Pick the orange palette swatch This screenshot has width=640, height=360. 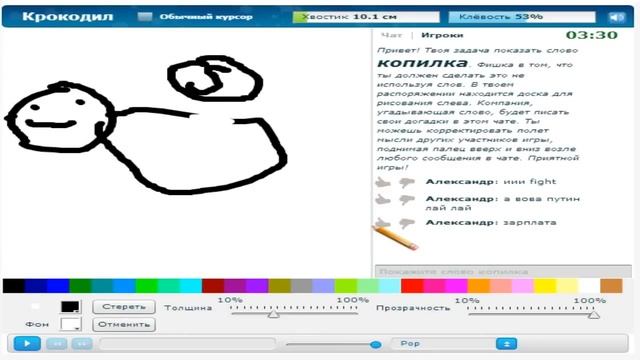[478, 286]
